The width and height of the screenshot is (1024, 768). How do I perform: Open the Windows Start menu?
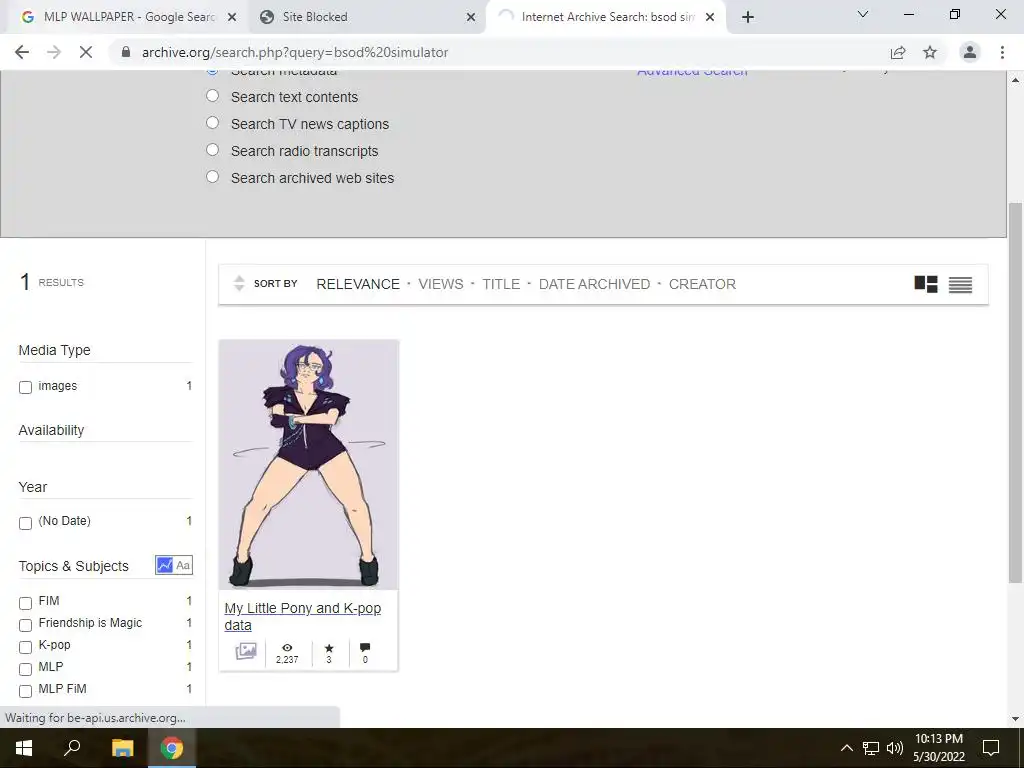point(24,748)
